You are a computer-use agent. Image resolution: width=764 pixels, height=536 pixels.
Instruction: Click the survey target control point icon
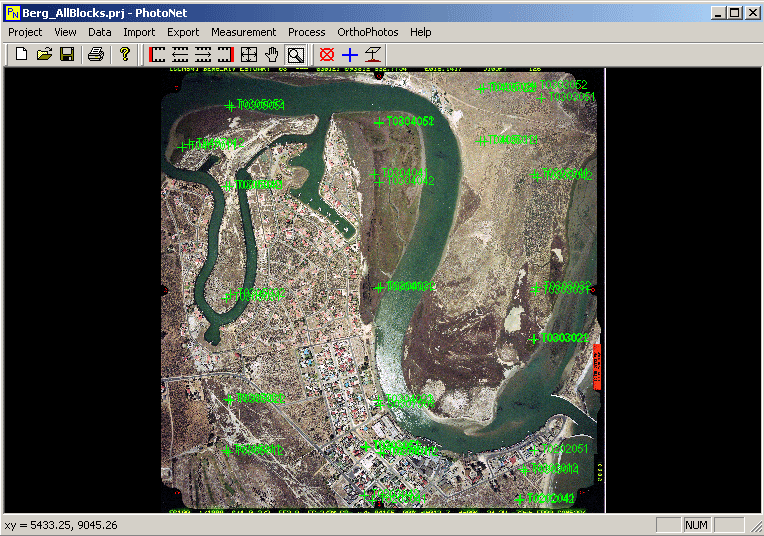(373, 54)
